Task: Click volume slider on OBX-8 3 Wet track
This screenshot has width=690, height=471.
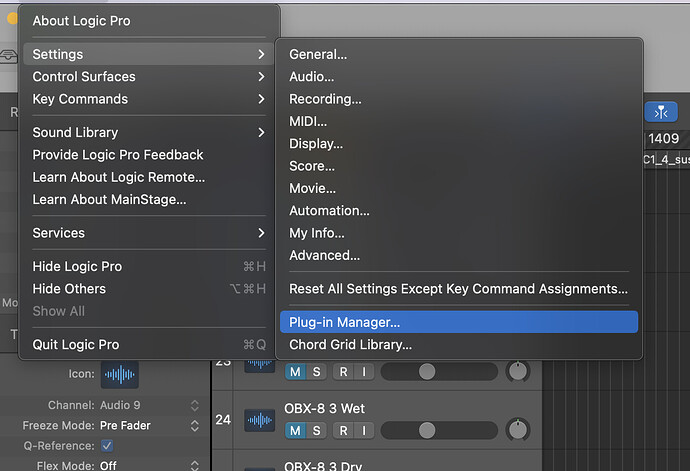Action: point(439,431)
